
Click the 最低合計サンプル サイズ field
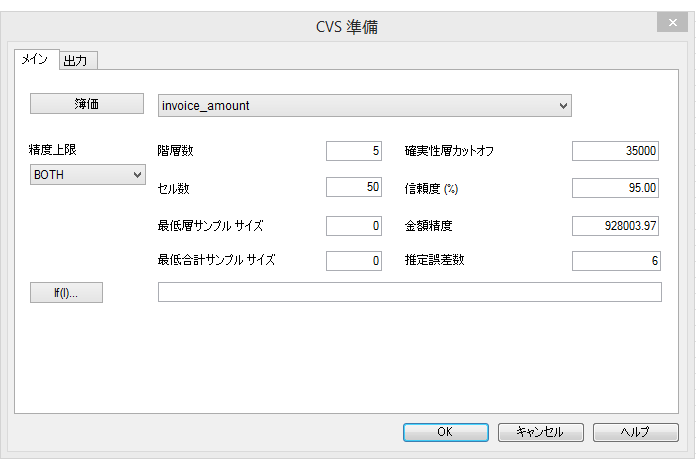pyautogui.click(x=354, y=260)
